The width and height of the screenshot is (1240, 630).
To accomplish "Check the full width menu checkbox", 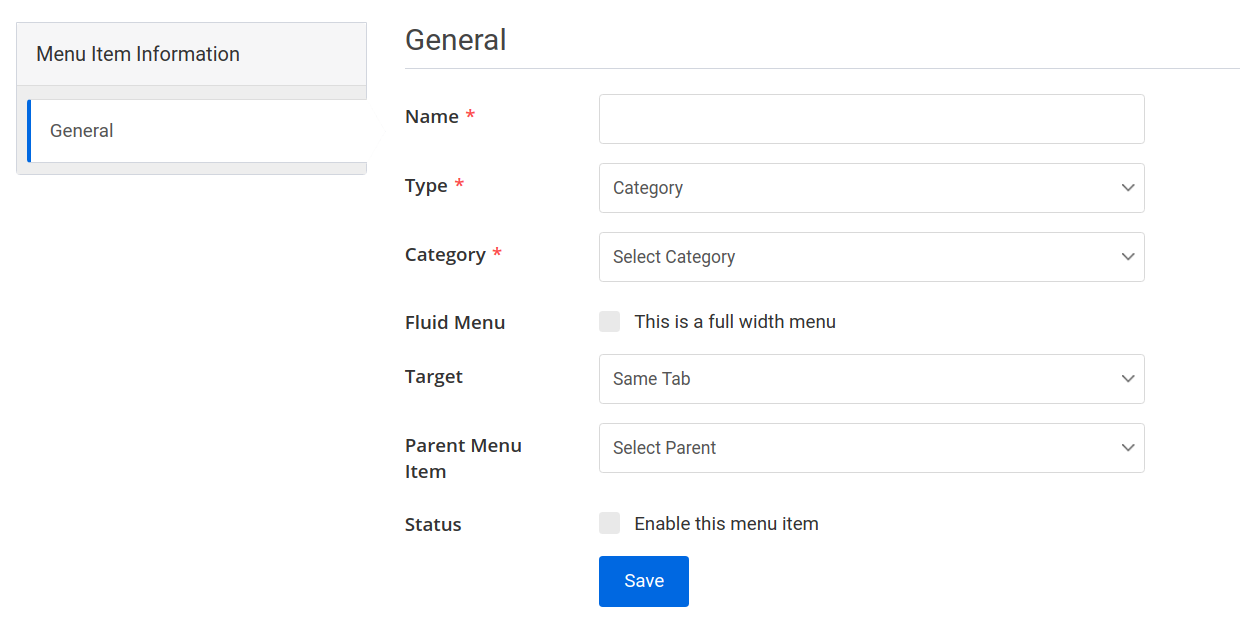I will 609,321.
